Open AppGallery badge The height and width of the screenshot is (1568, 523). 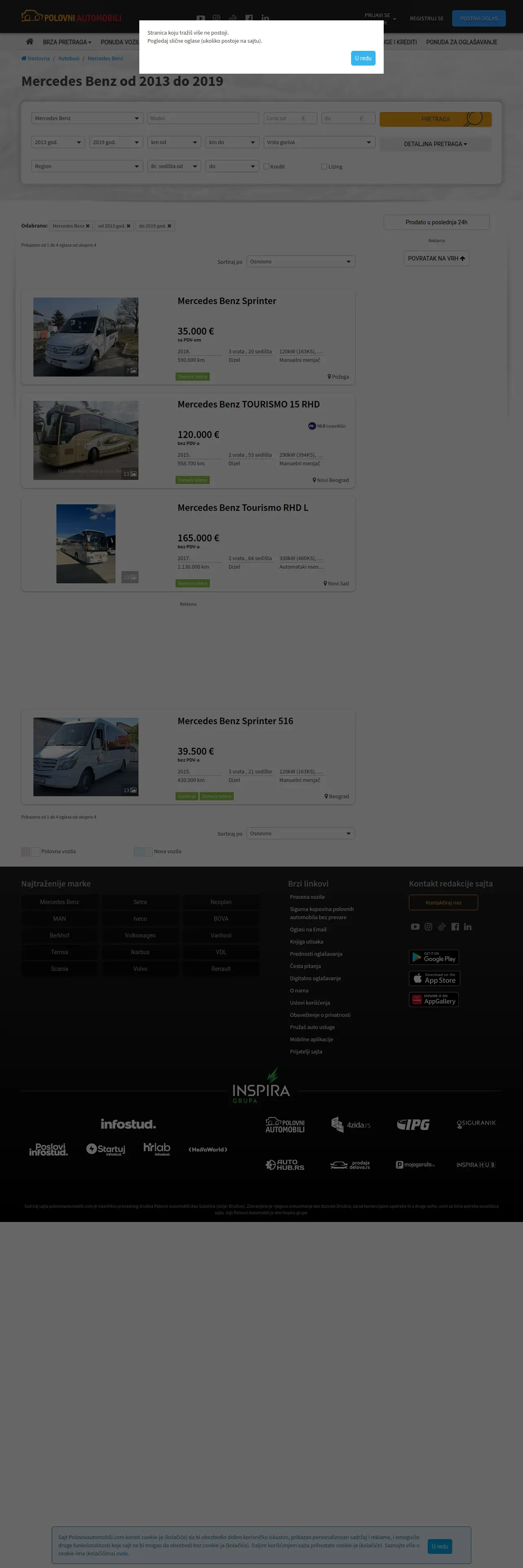point(434,999)
